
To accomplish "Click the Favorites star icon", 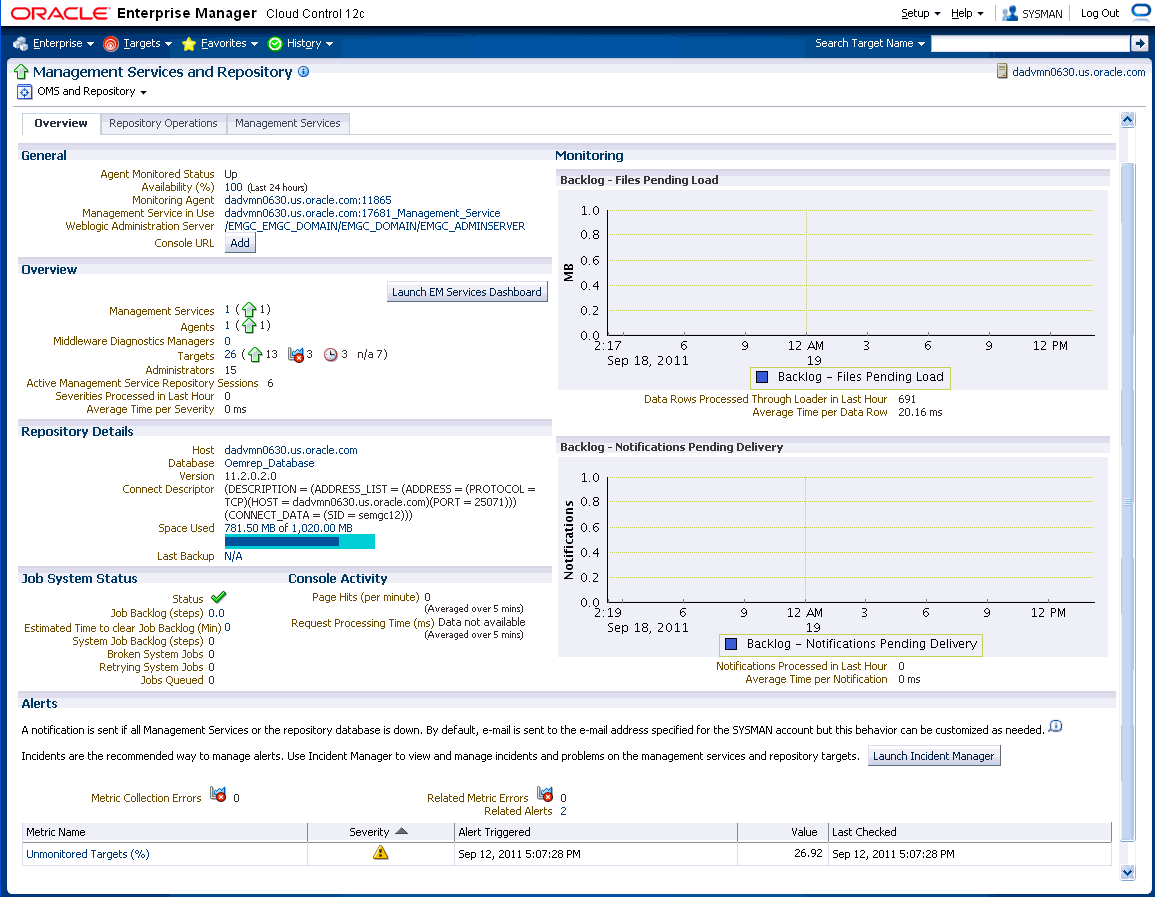I will [x=189, y=44].
